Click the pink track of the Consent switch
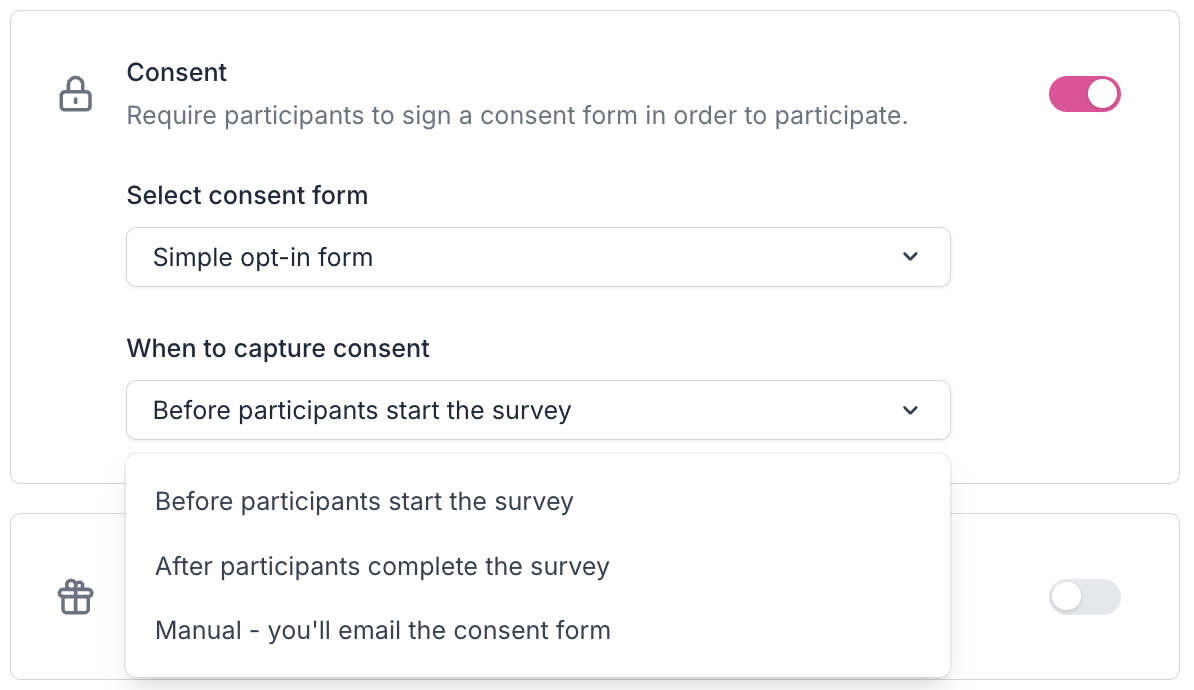 point(1065,95)
